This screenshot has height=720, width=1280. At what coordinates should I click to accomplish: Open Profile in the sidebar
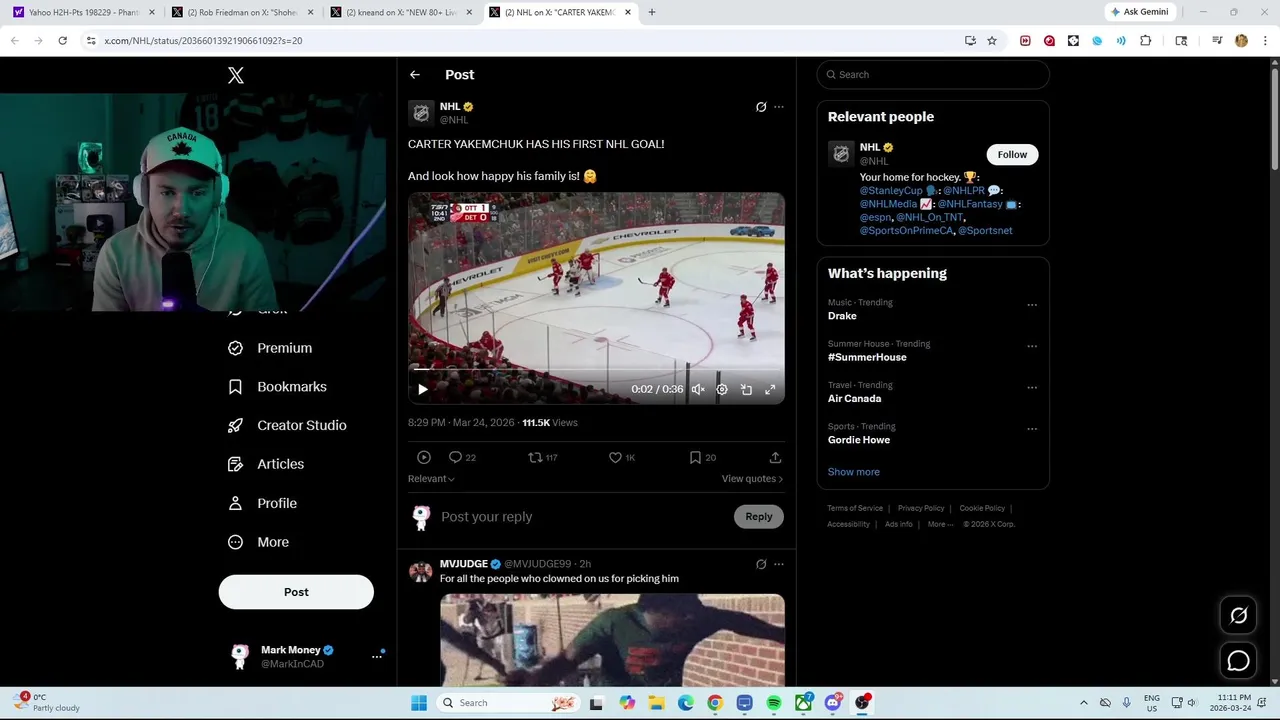(262, 503)
